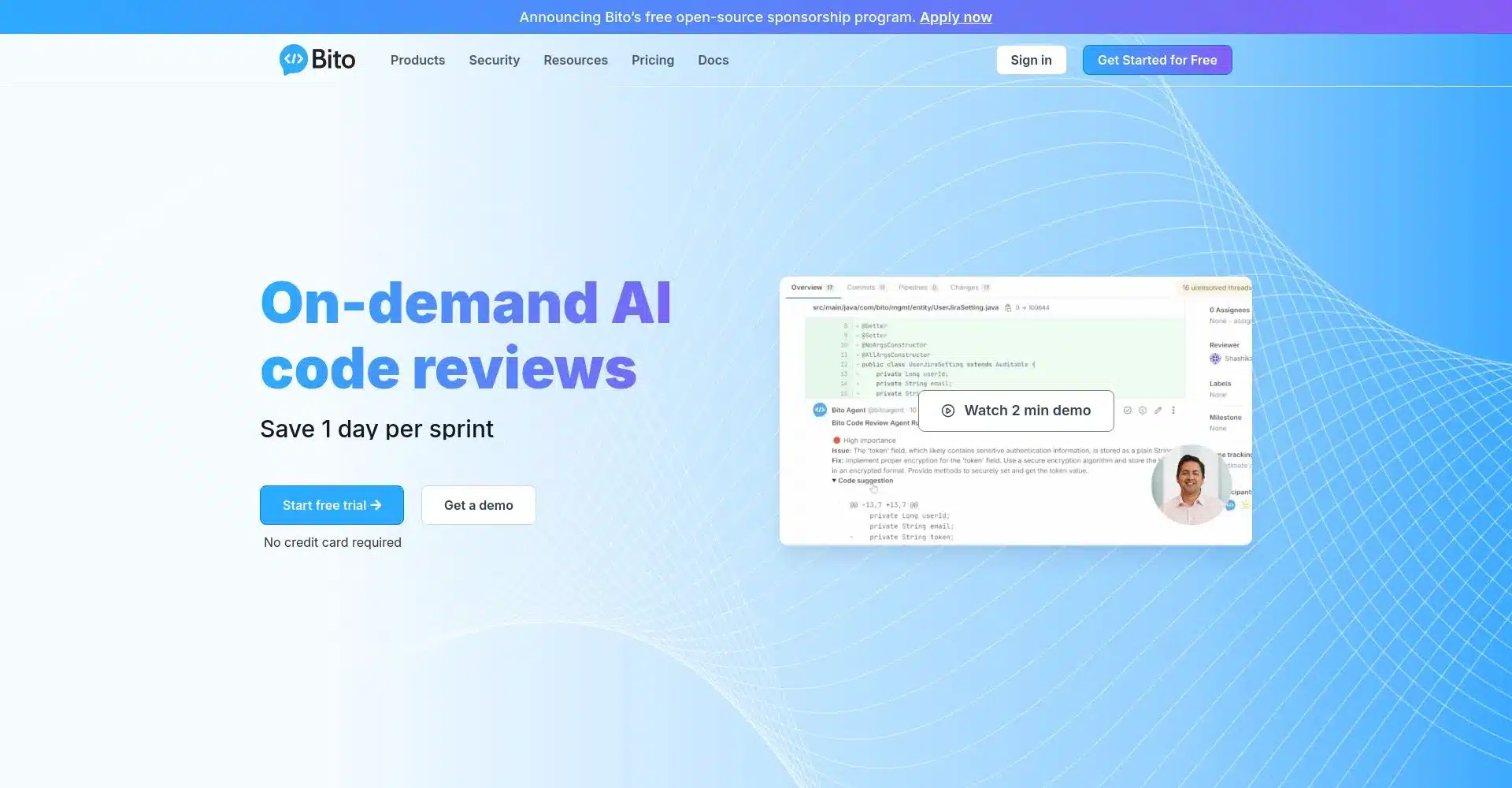Screen dimensions: 1512x788
Task: Click the Milestone label in sidebar
Action: coord(1225,418)
